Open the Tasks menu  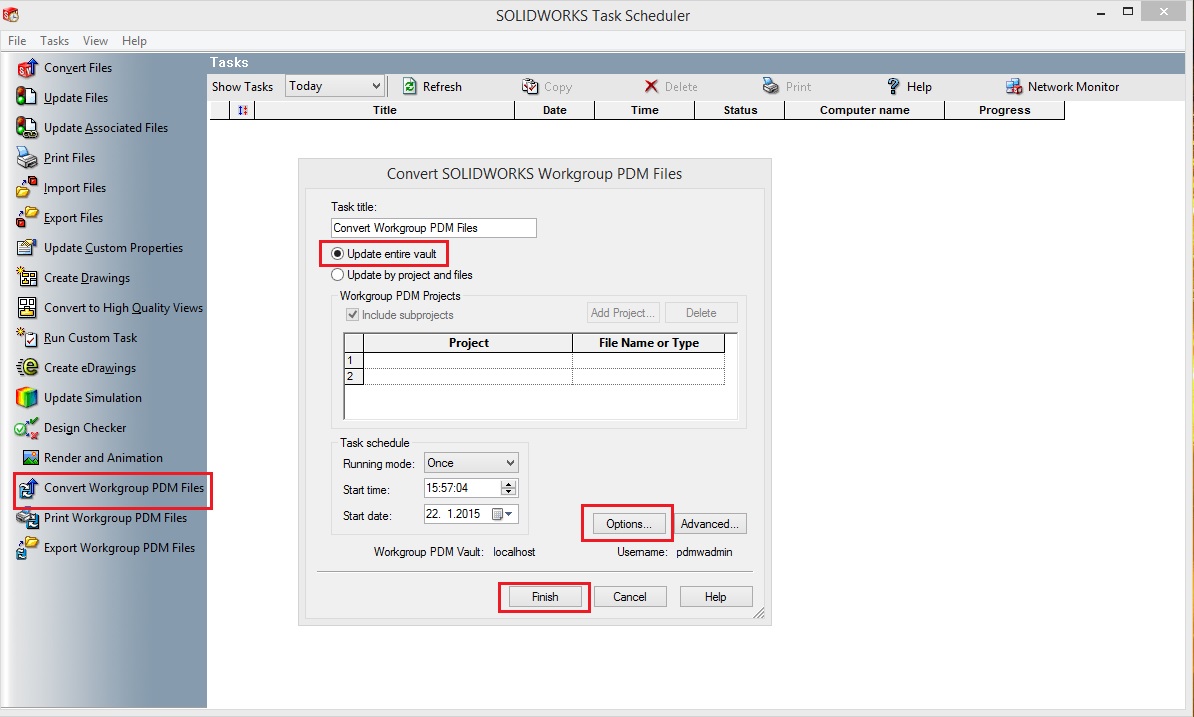pos(54,41)
